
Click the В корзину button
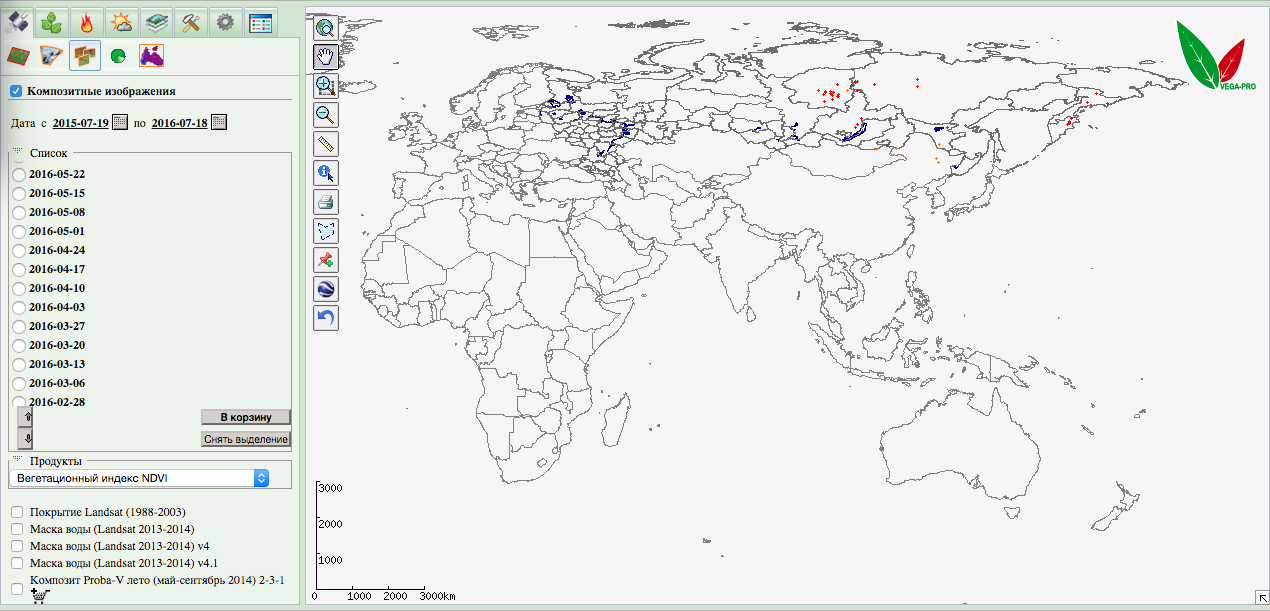(245, 417)
